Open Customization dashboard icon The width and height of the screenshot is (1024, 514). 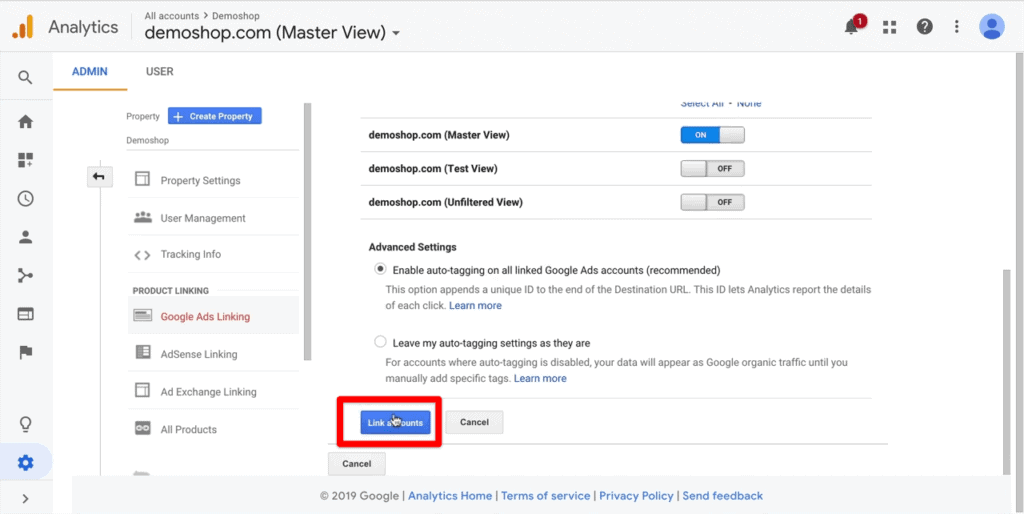[x=25, y=161]
